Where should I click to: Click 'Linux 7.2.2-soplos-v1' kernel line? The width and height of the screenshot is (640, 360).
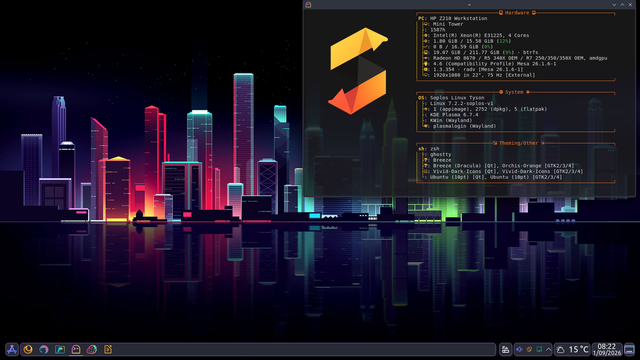point(461,104)
